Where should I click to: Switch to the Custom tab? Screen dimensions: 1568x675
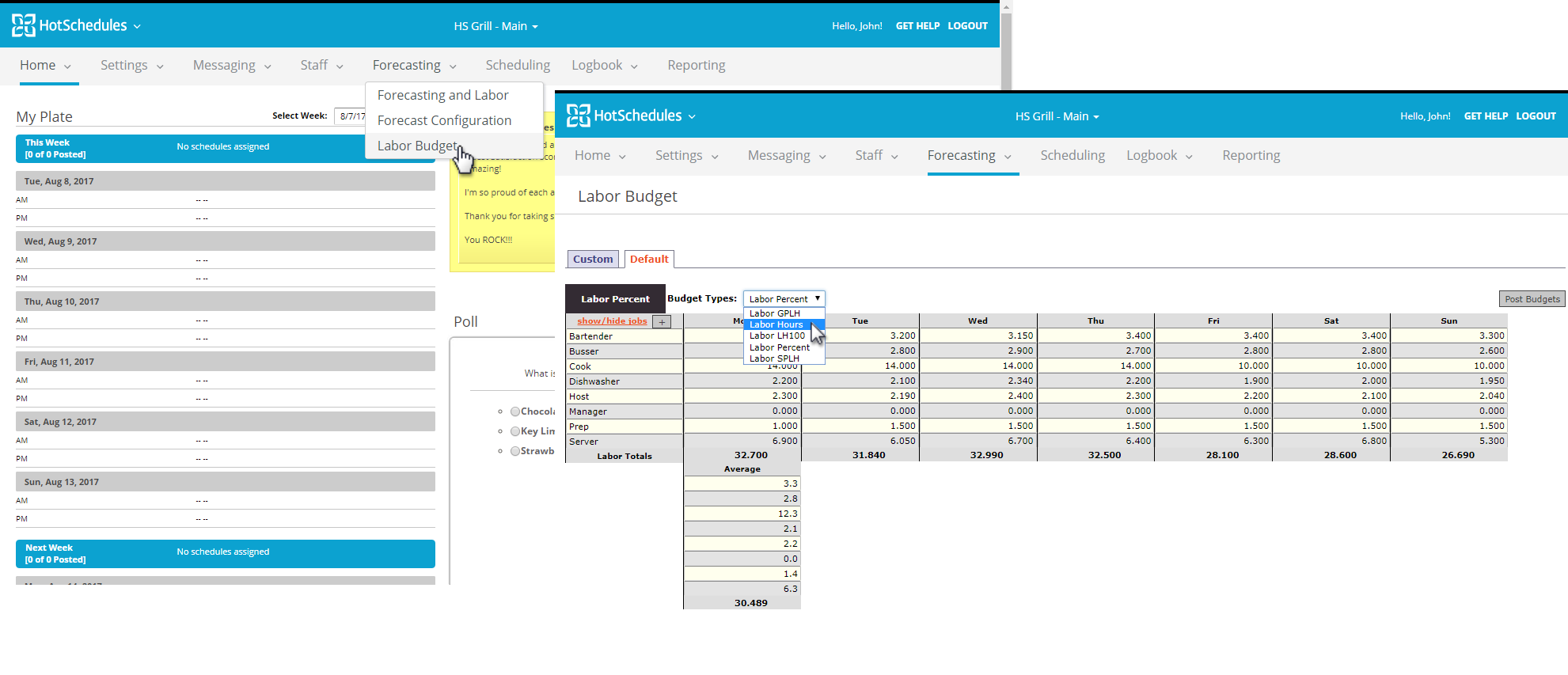coord(593,259)
